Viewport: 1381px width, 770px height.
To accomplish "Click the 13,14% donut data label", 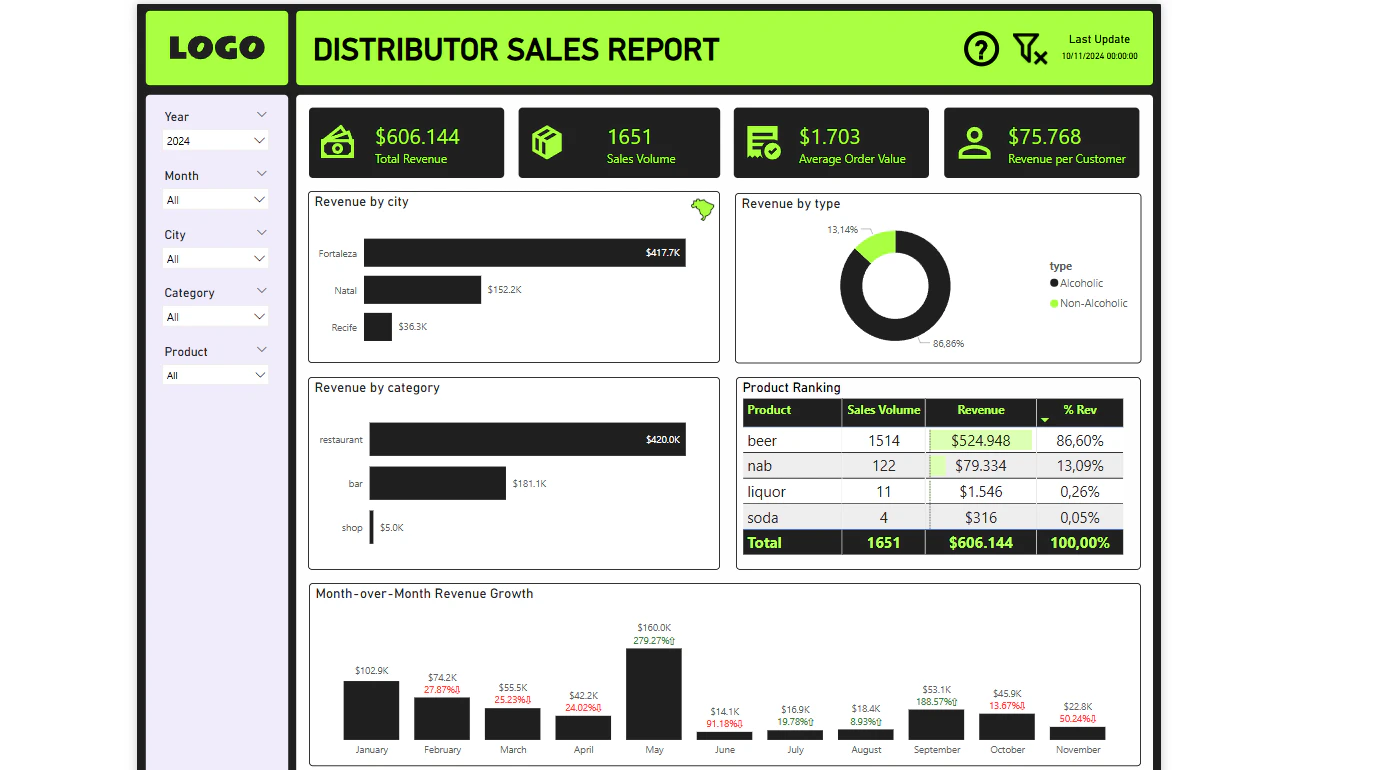I will 842,230.
